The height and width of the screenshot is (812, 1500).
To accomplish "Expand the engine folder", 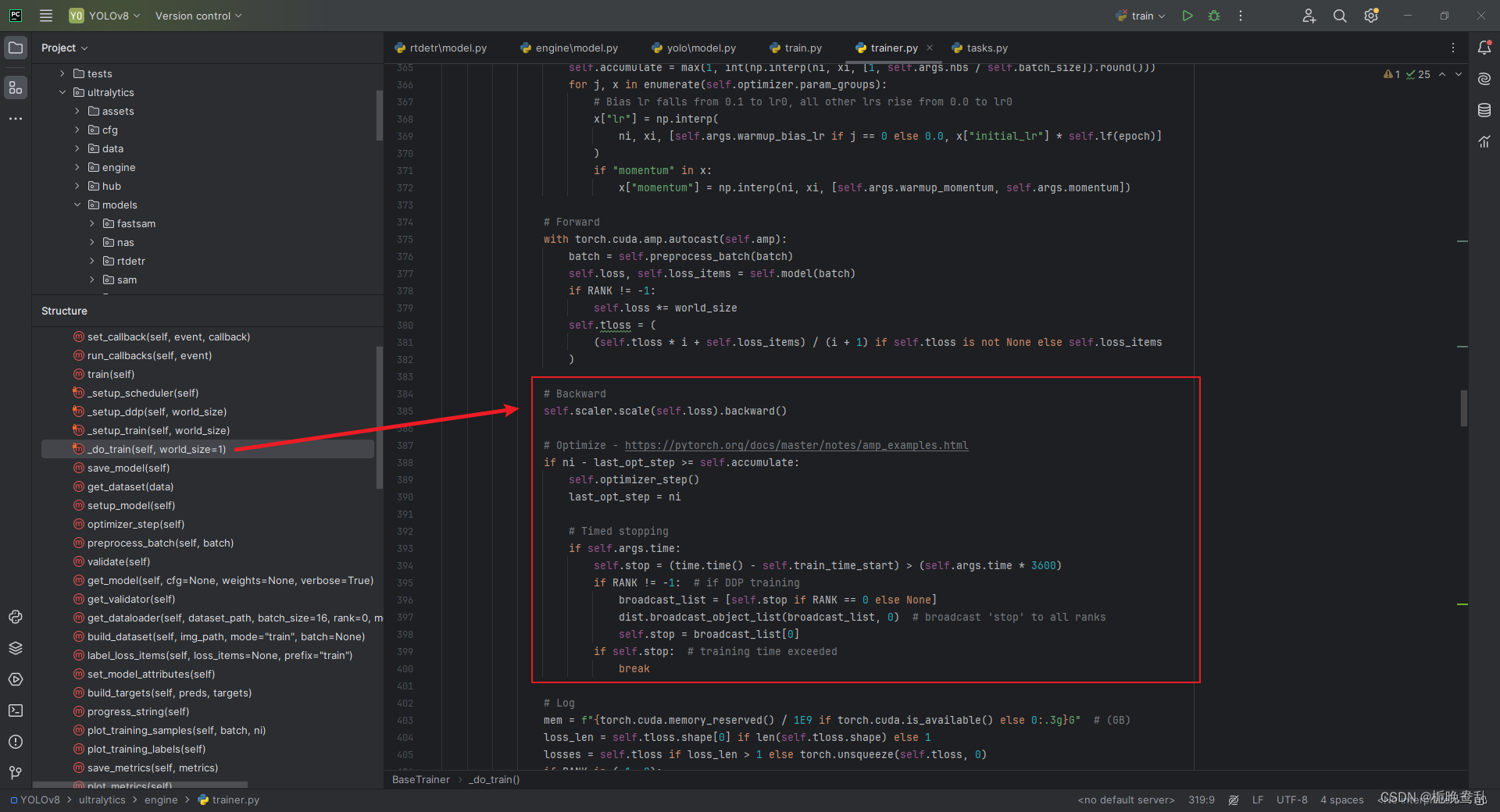I will [77, 167].
